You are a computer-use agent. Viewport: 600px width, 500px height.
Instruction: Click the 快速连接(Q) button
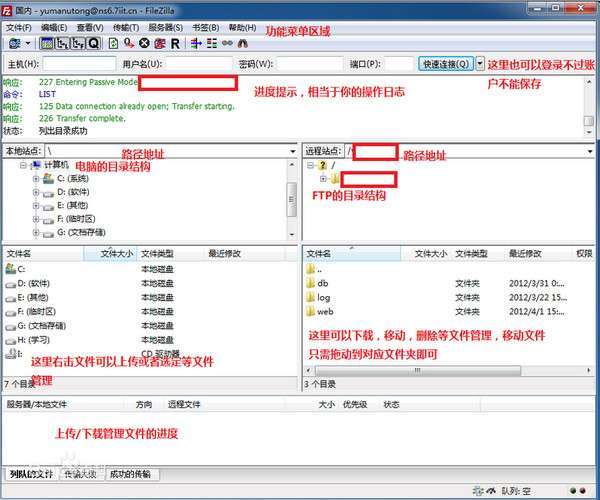(446, 64)
